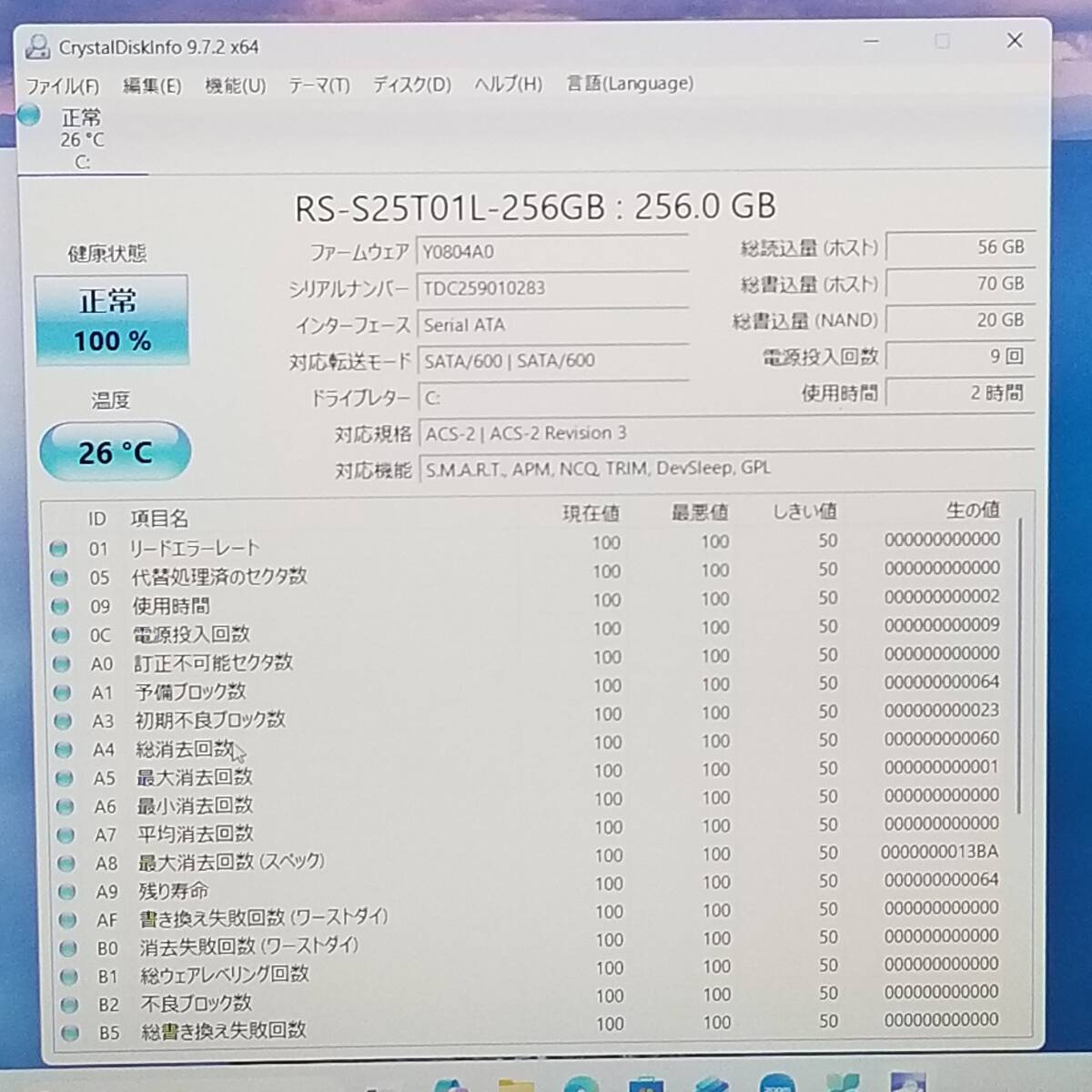This screenshot has width=1092, height=1092.
Task: Click the total host writes value 70 GB
Action: 961,283
